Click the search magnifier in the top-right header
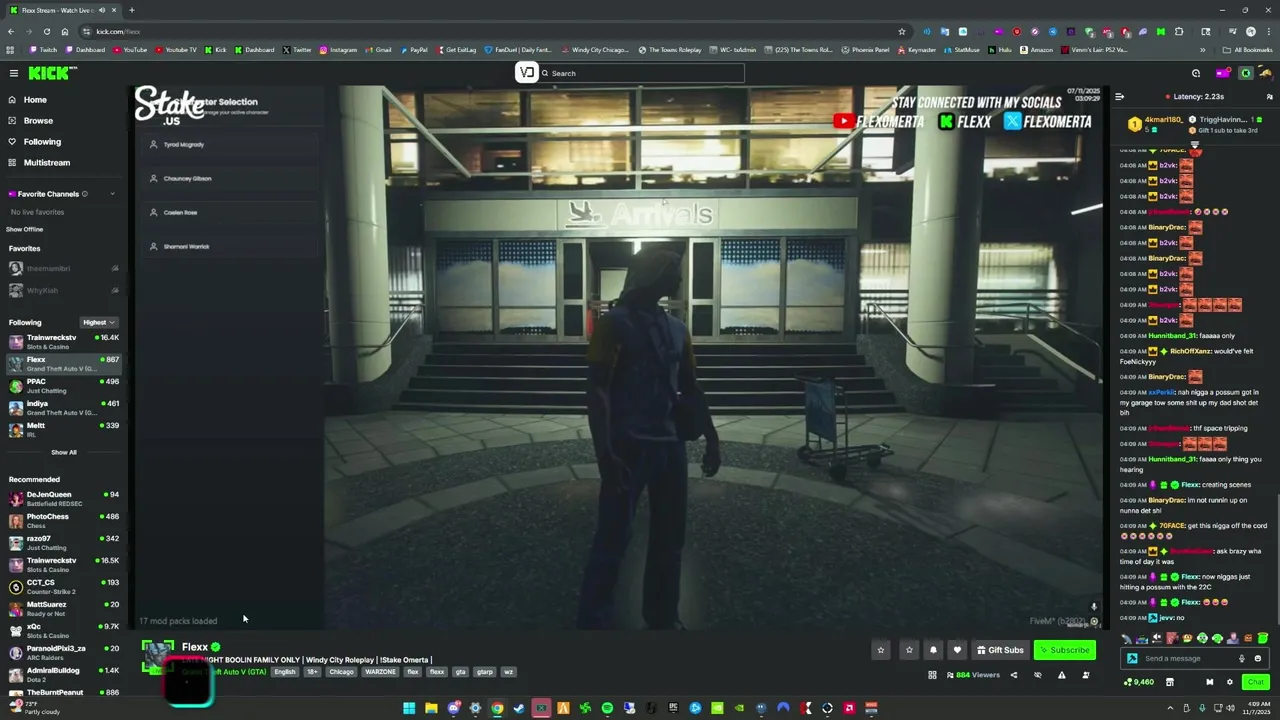 [x=1196, y=73]
